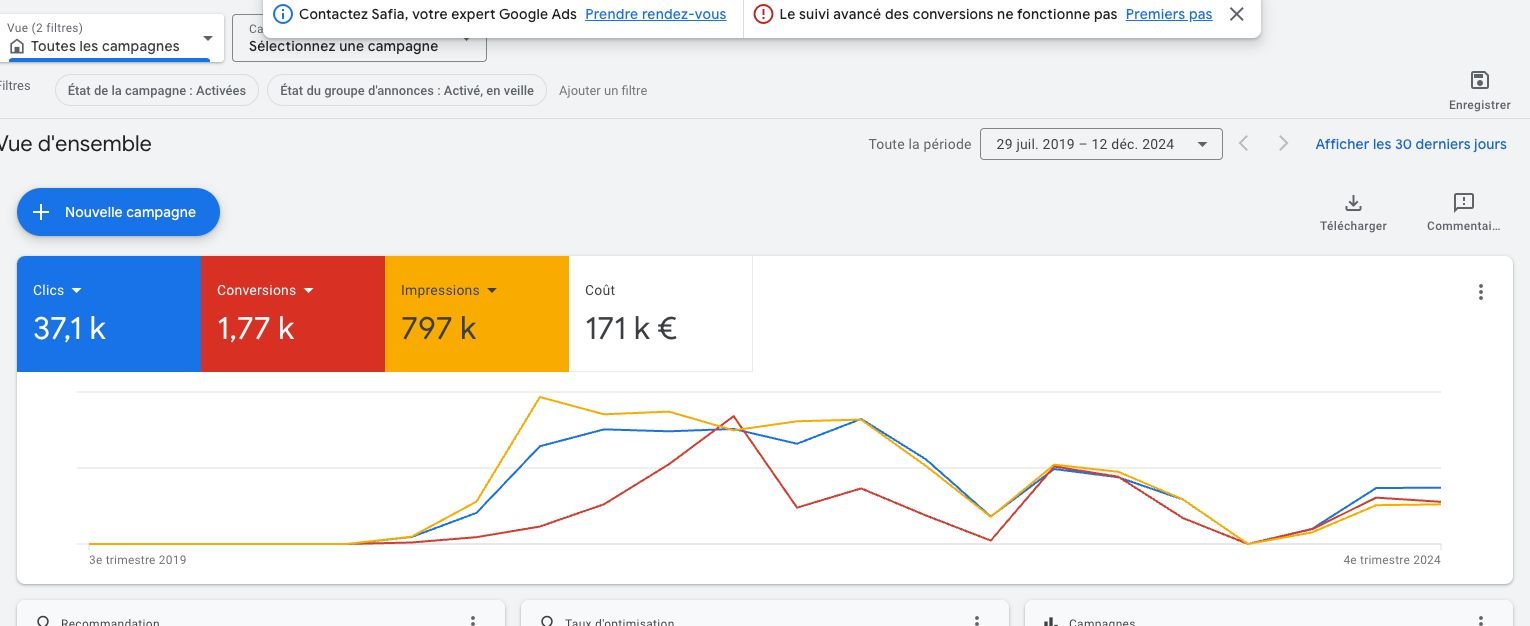The image size is (1530, 626).
Task: Click the Ajouter un filtre field
Action: (x=603, y=90)
